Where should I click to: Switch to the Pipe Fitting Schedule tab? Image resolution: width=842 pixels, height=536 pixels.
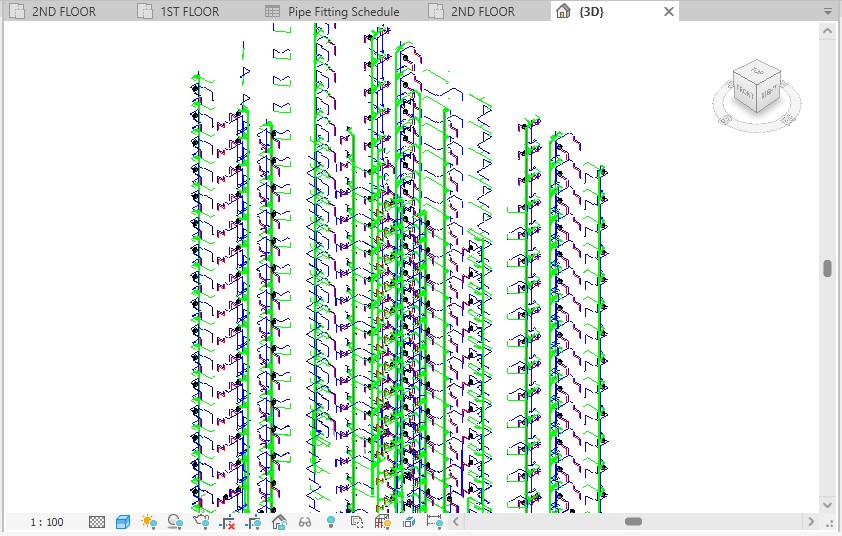tap(333, 11)
